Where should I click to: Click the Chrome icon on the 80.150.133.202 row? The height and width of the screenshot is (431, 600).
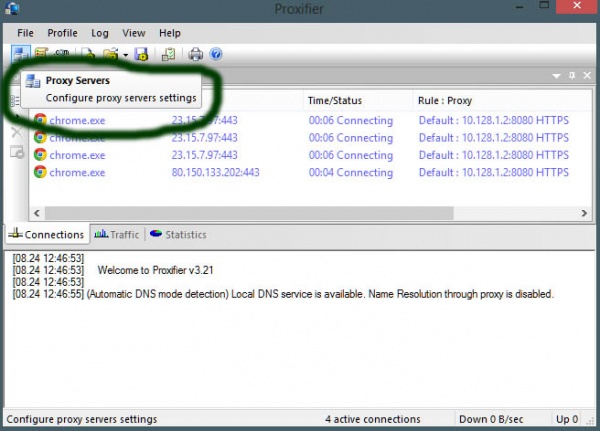[x=40, y=172]
